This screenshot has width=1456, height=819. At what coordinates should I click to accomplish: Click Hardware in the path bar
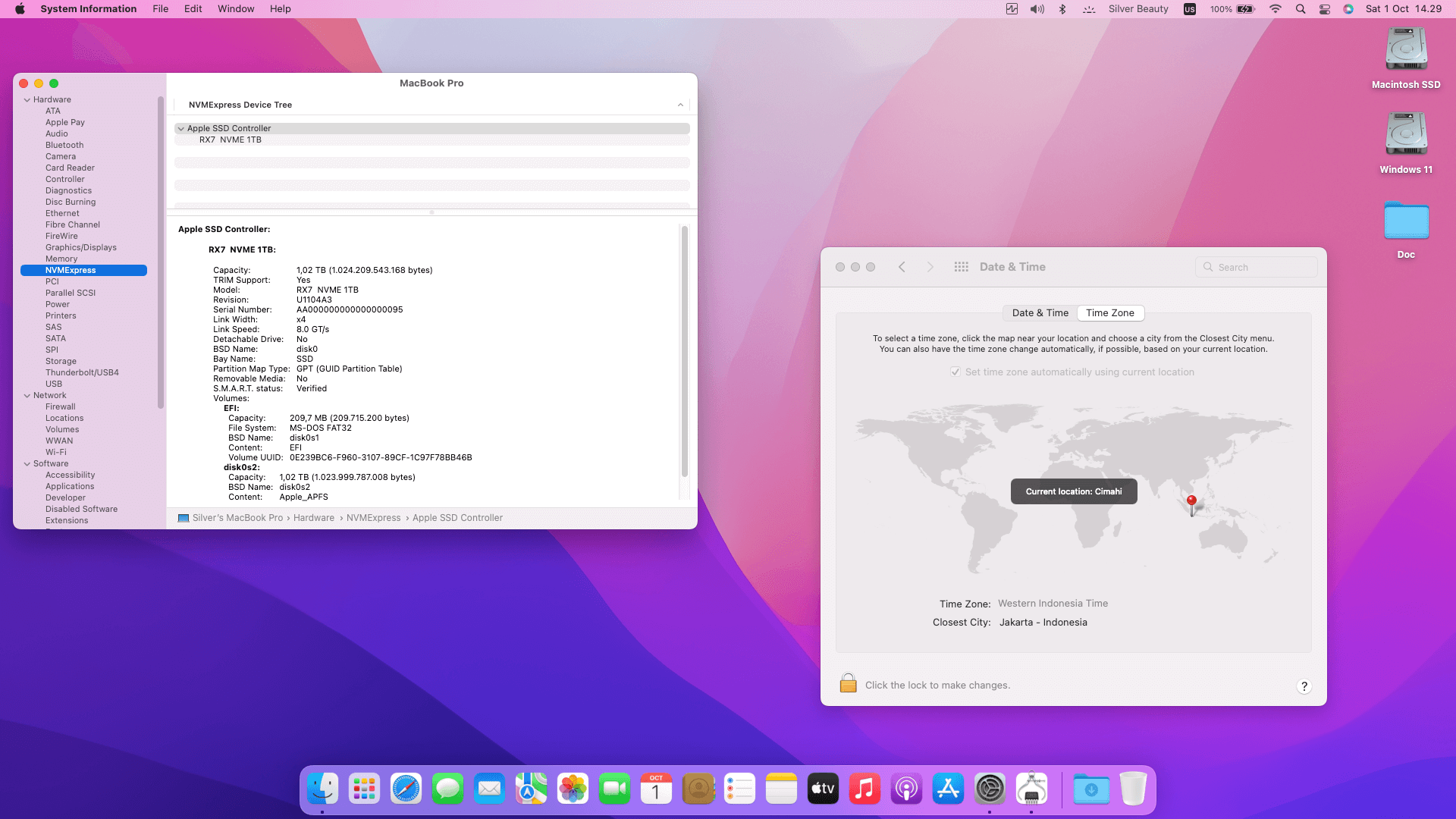pos(314,518)
